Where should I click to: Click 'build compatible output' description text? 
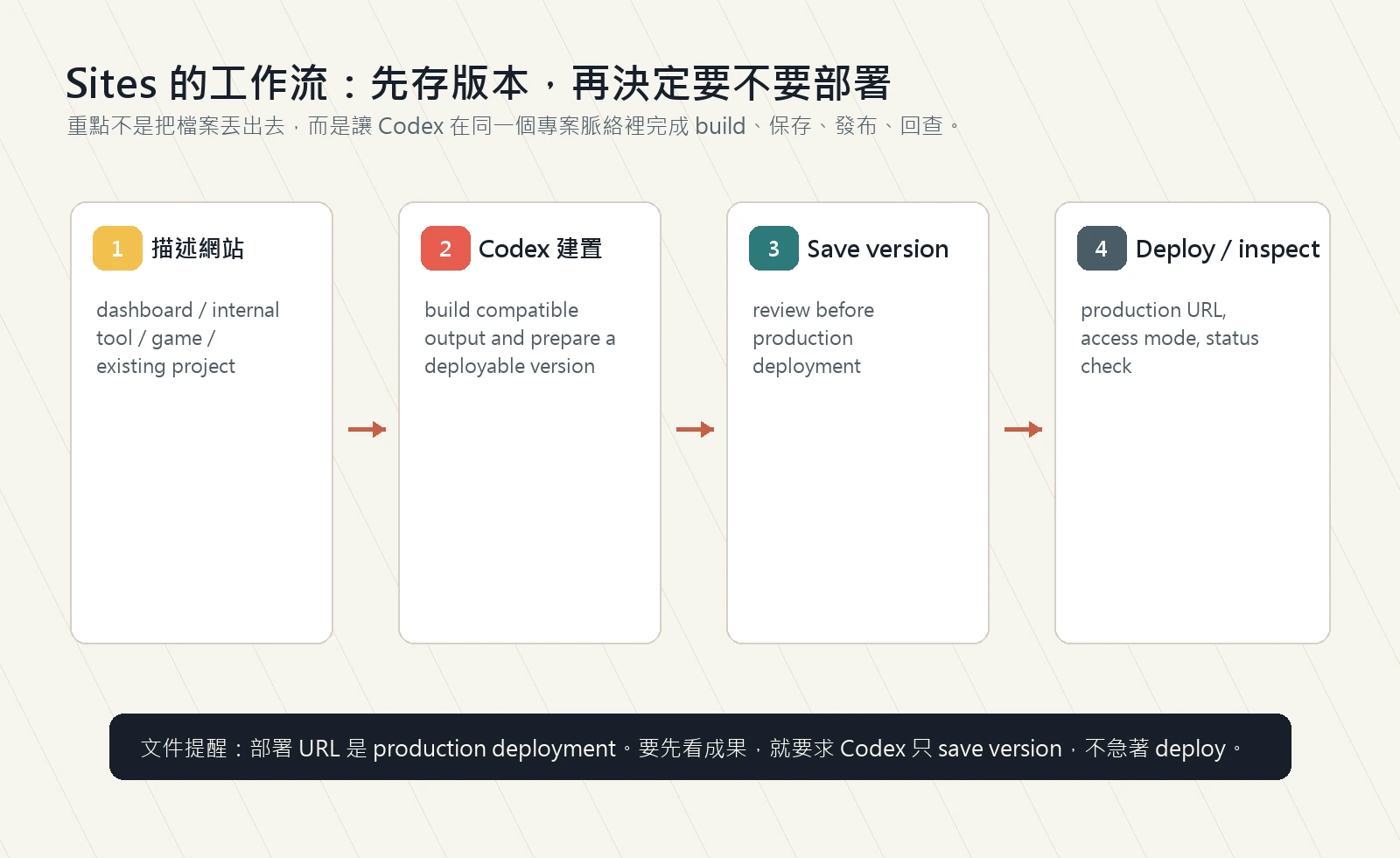point(520,338)
